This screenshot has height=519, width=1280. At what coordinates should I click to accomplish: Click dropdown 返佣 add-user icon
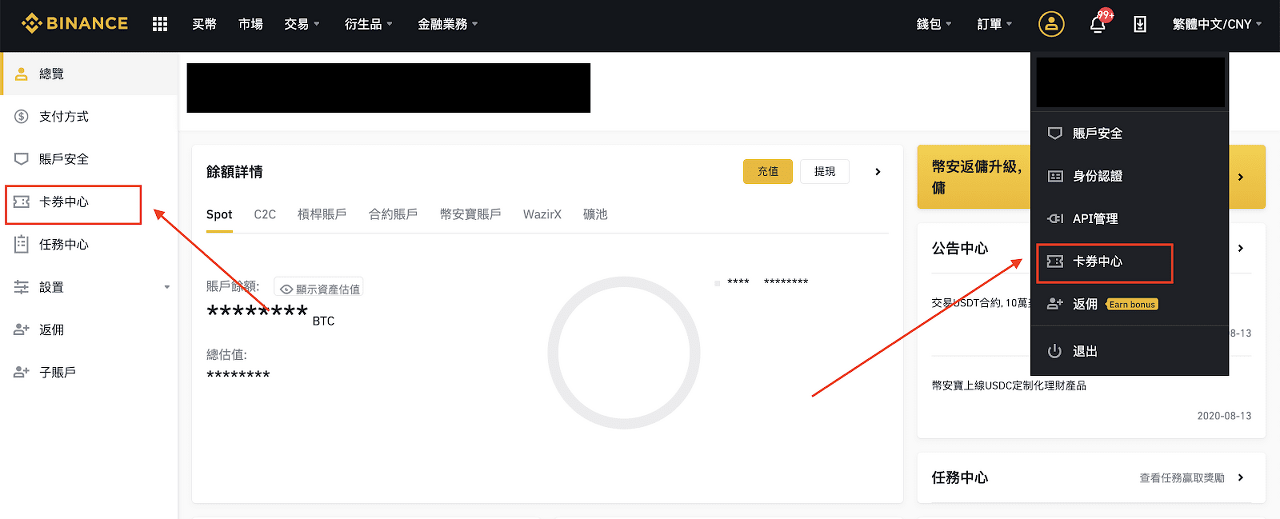pos(1054,304)
